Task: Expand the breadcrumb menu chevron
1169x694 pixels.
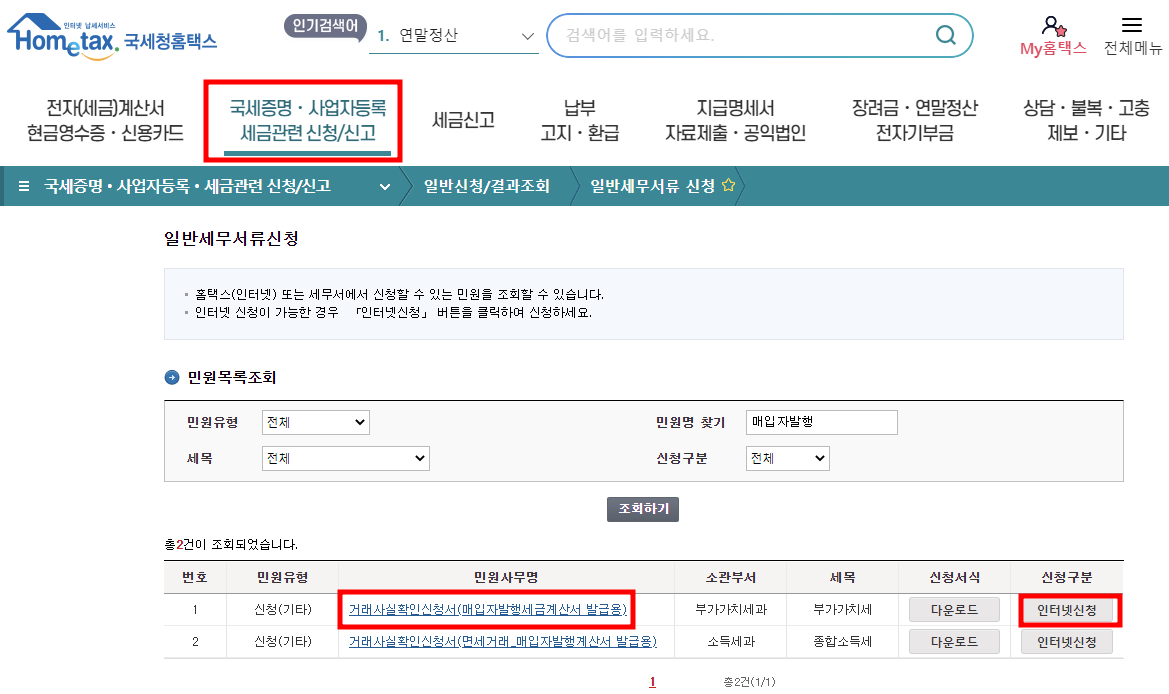Action: tap(386, 186)
